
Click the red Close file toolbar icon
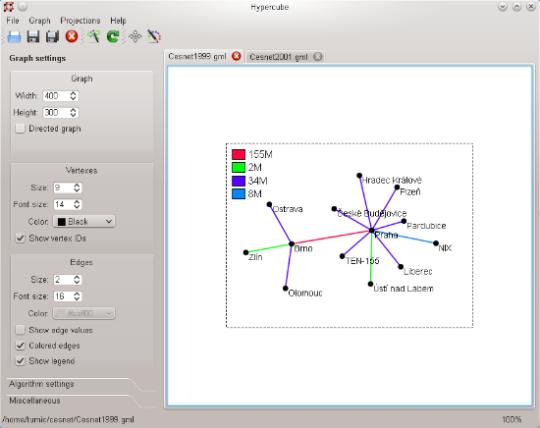pyautogui.click(x=72, y=36)
